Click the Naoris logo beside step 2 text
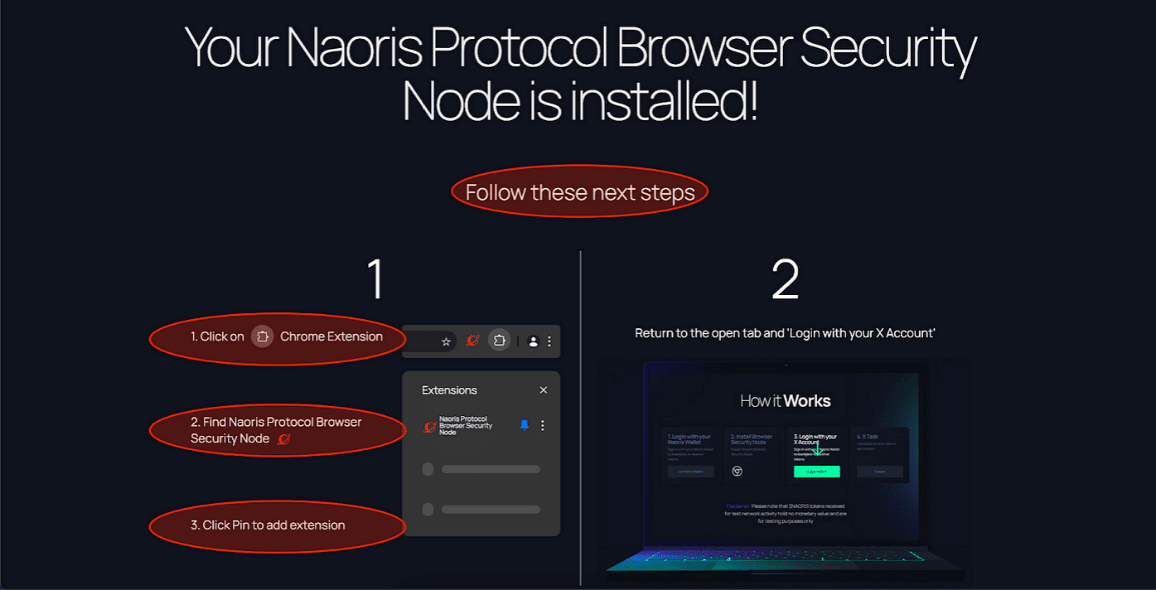The height and width of the screenshot is (590, 1156). coord(283,439)
